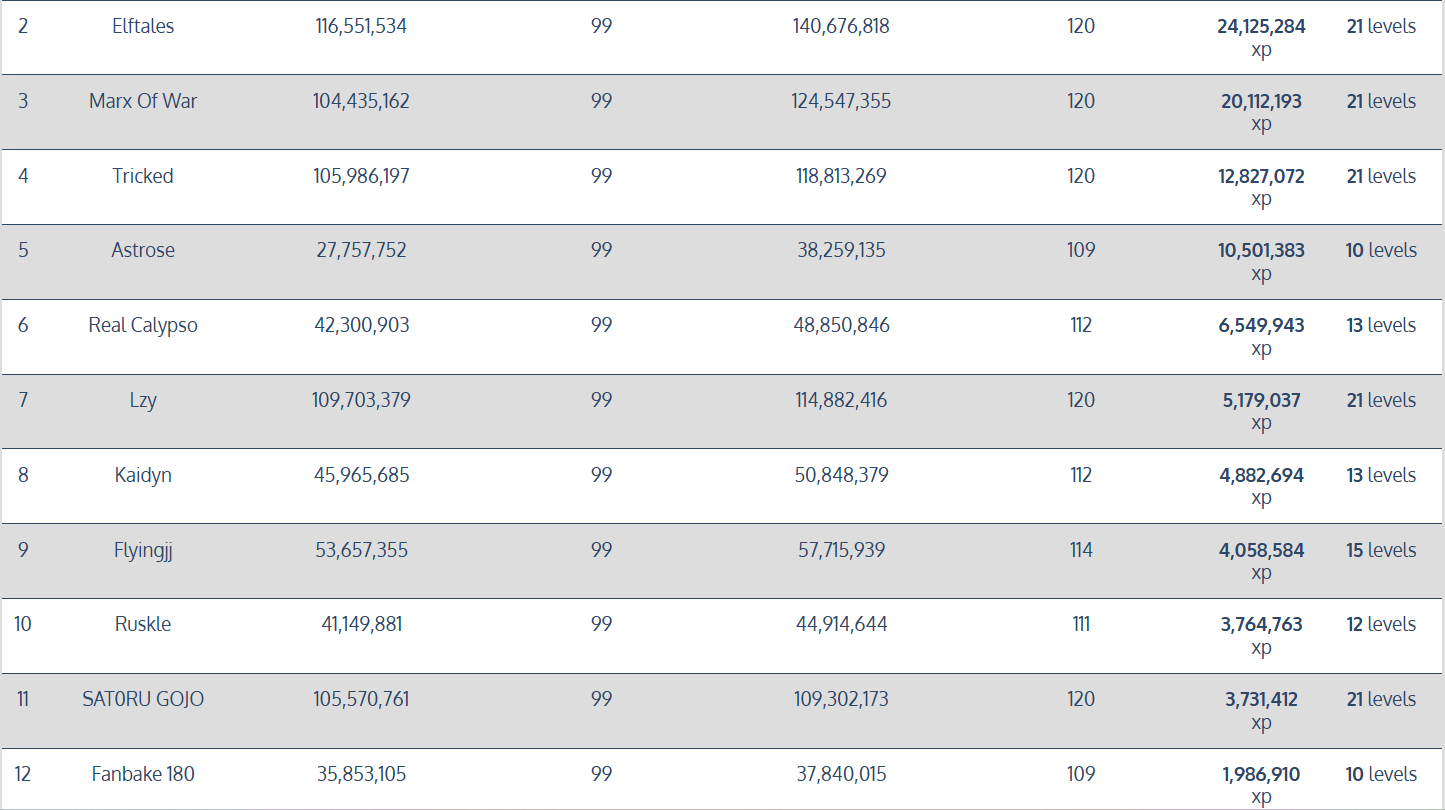Click the 1,986,910 xp gain value
Viewport: 1445px width, 810px height.
(x=1261, y=774)
